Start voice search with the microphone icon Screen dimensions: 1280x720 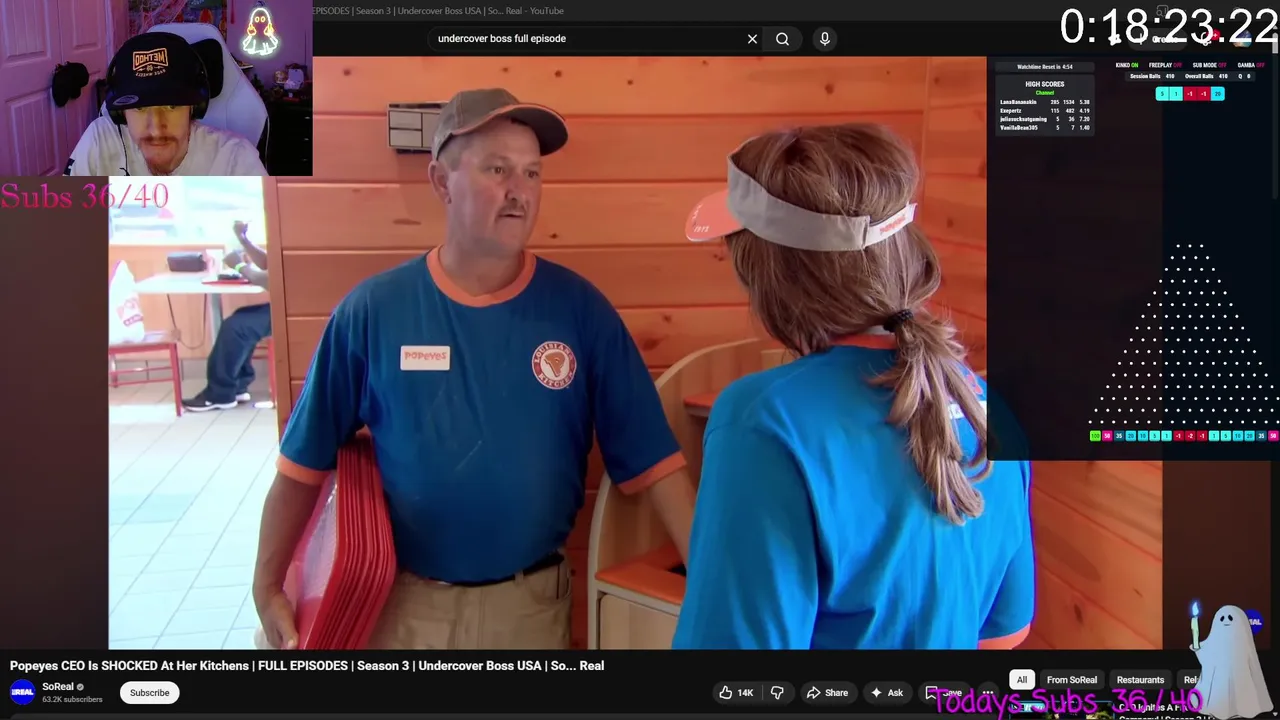[x=824, y=39]
